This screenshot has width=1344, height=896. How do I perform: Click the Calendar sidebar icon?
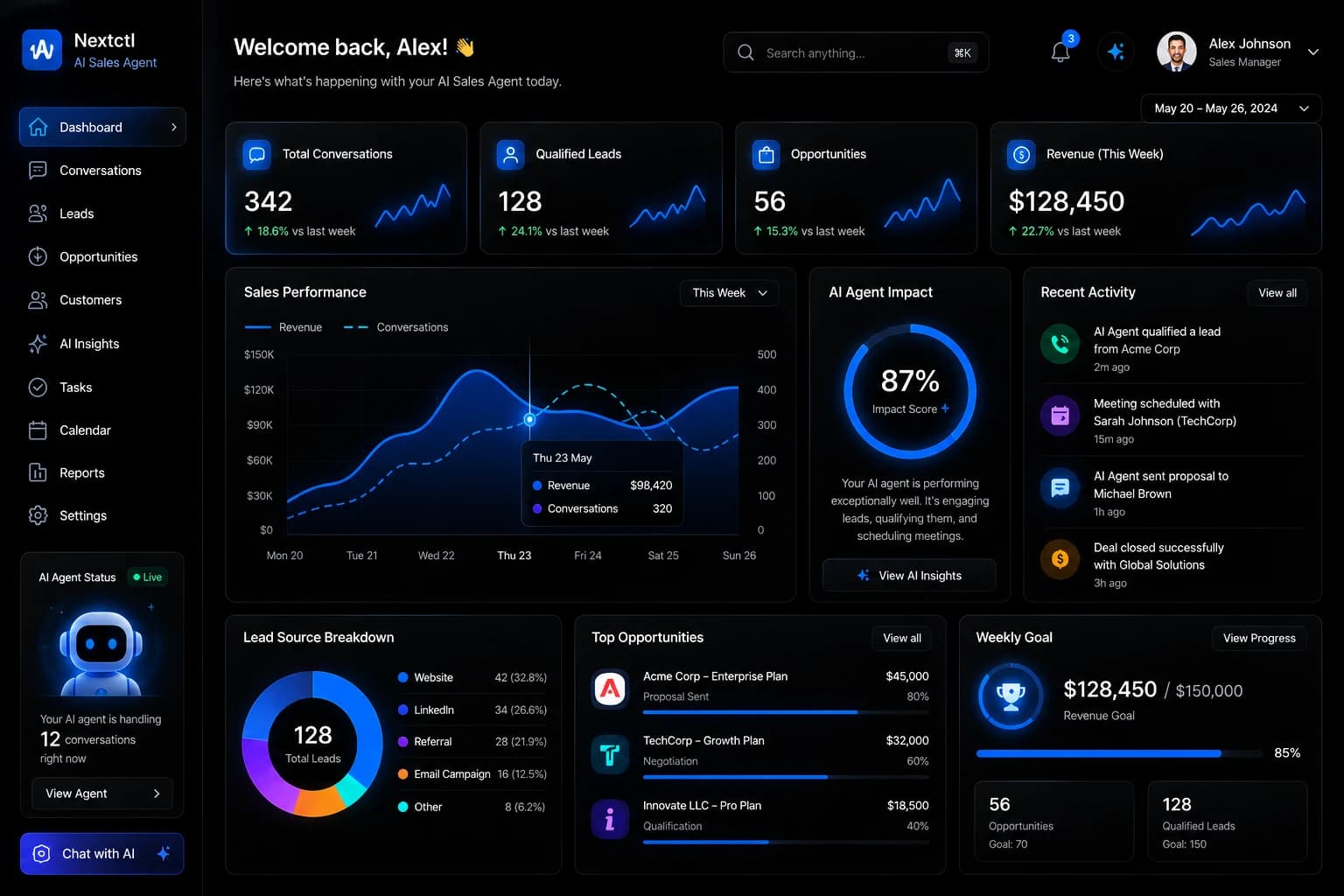(x=38, y=430)
